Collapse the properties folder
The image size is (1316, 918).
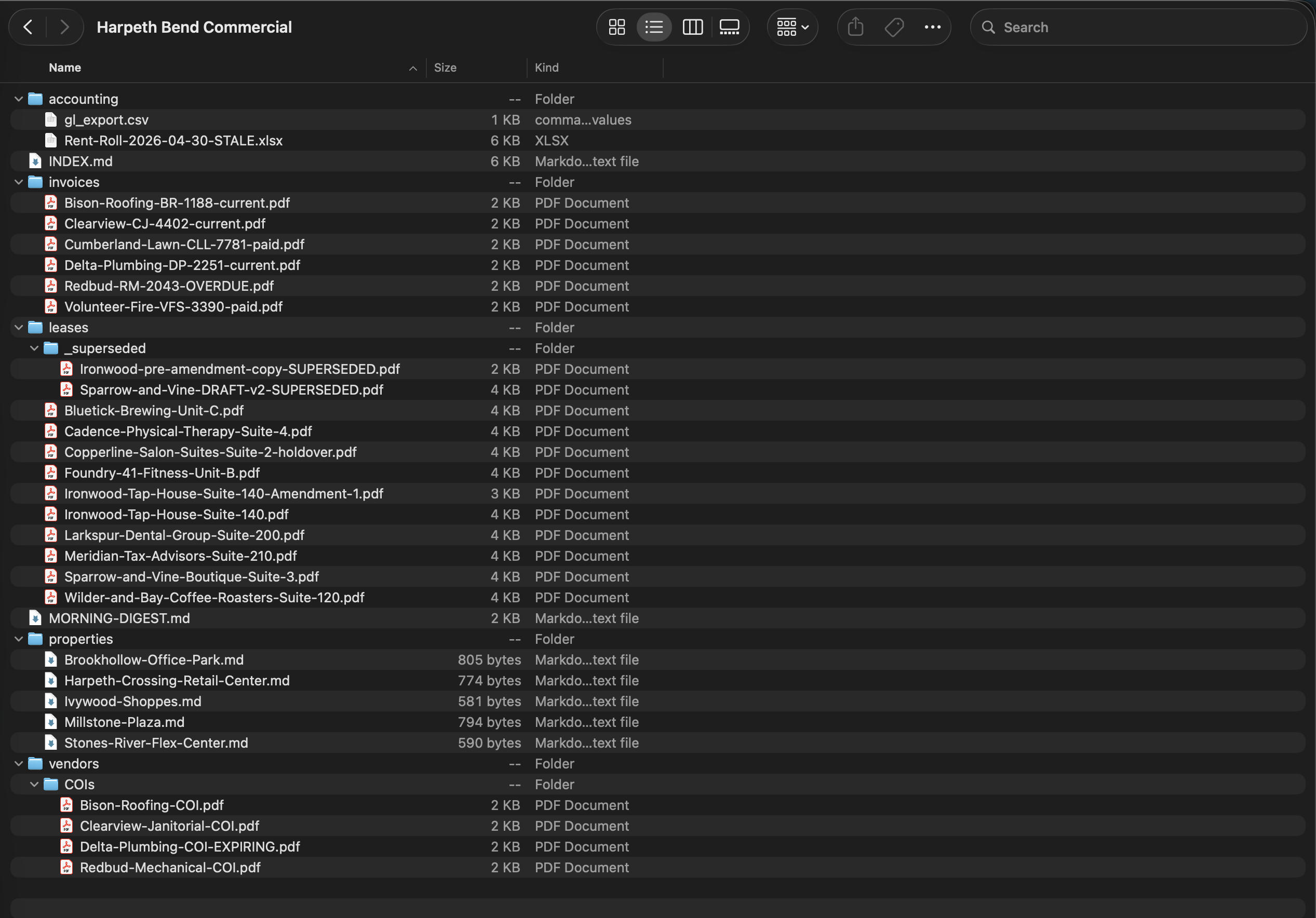click(18, 639)
